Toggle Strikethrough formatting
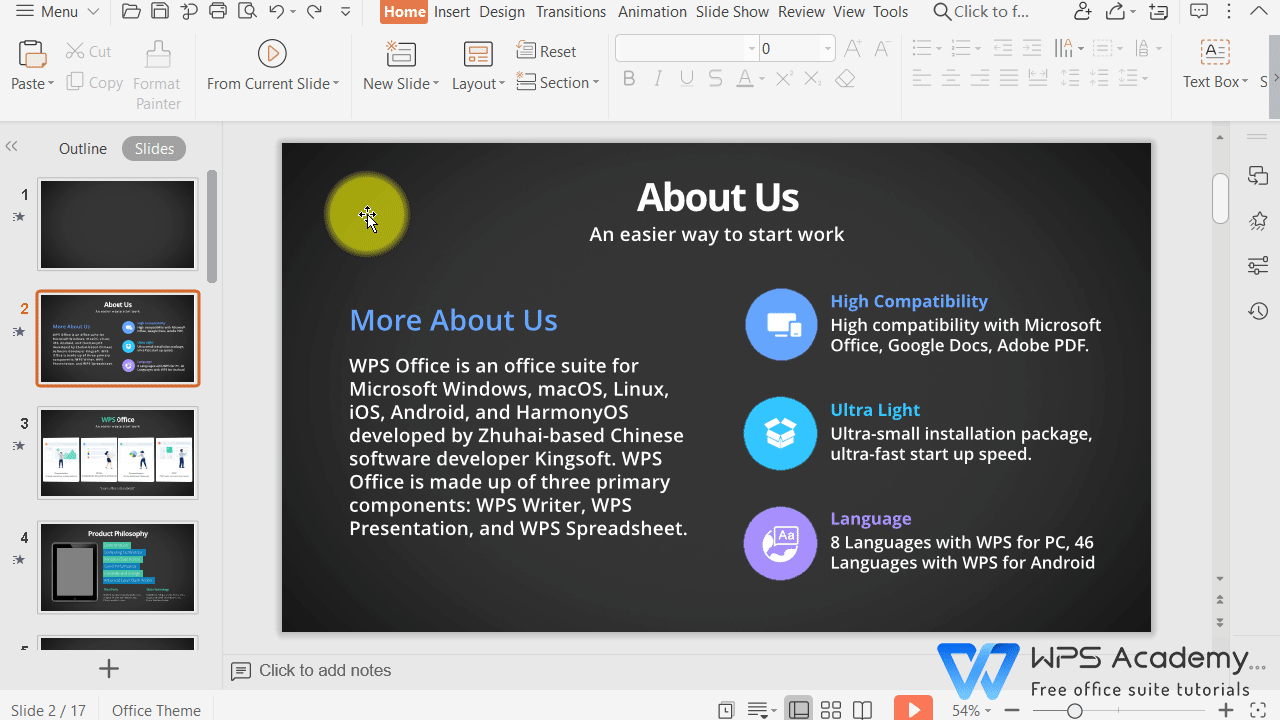 click(x=715, y=79)
